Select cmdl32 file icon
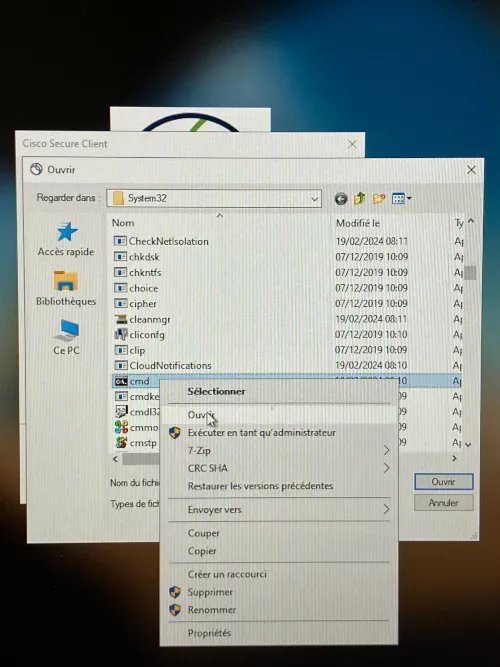Viewport: 500px width, 667px height. pyautogui.click(x=121, y=411)
